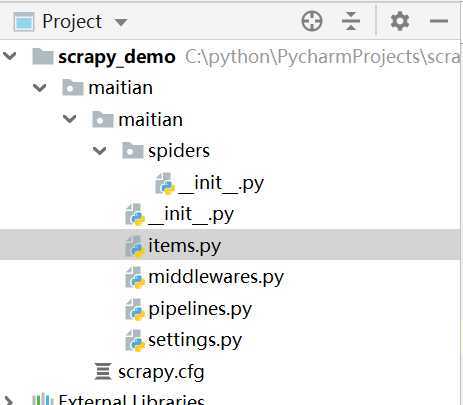Select the settings.py file name
463x405 pixels.
point(195,340)
